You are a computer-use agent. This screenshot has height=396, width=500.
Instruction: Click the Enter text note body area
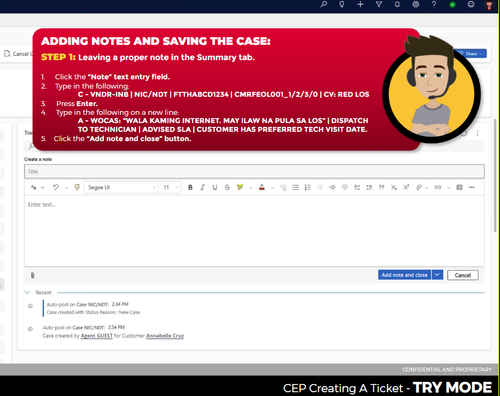(254, 231)
